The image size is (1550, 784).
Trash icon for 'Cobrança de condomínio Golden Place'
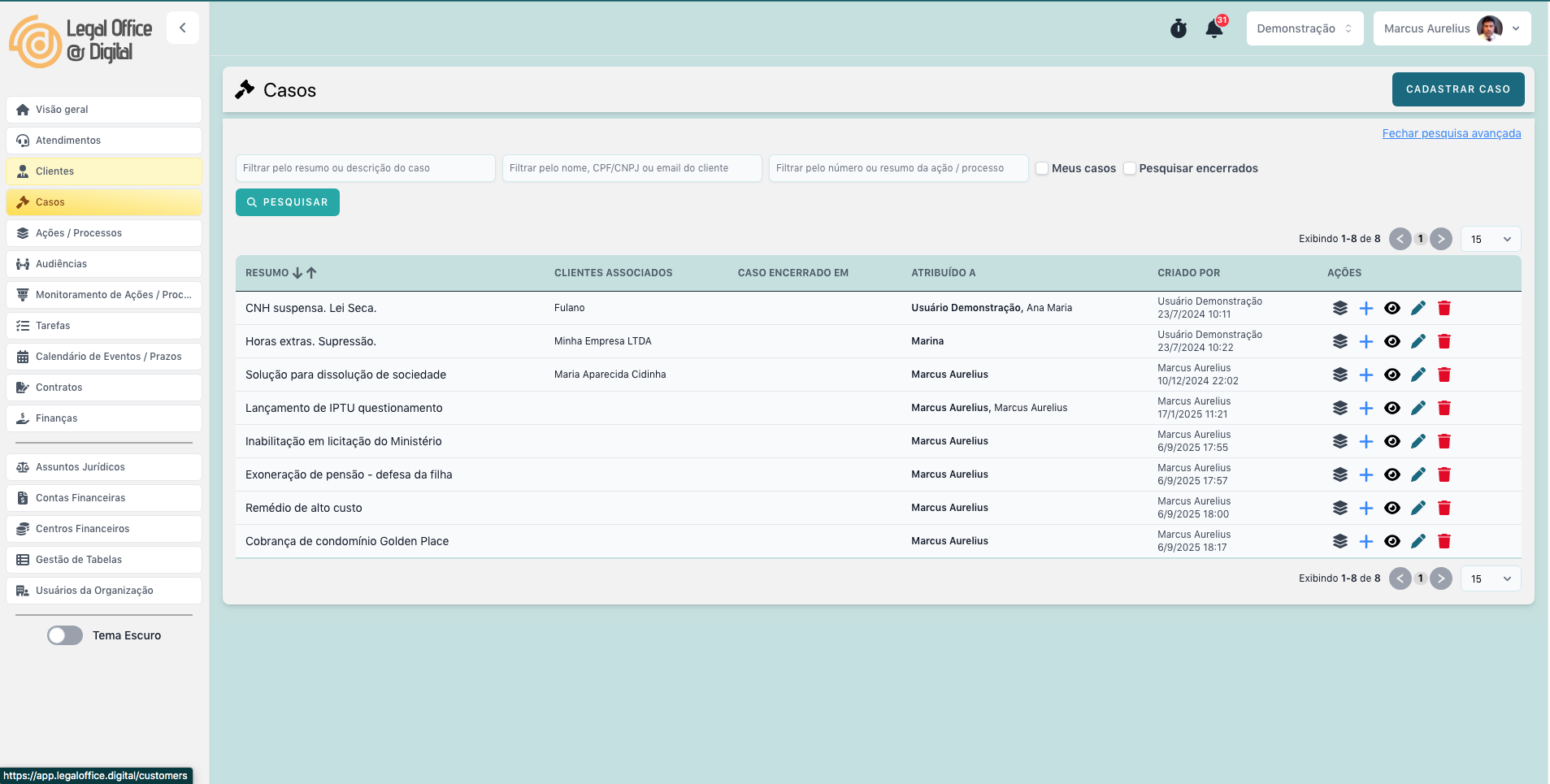(1444, 541)
